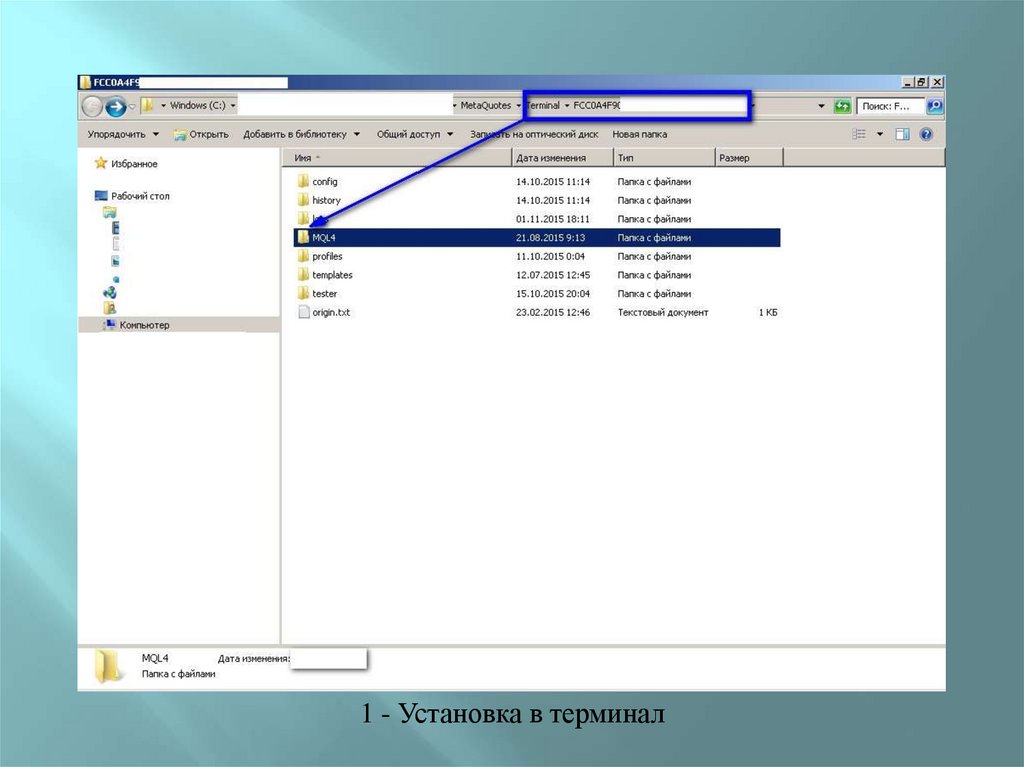Open recent pages dropdown beside Forward button

[132, 106]
